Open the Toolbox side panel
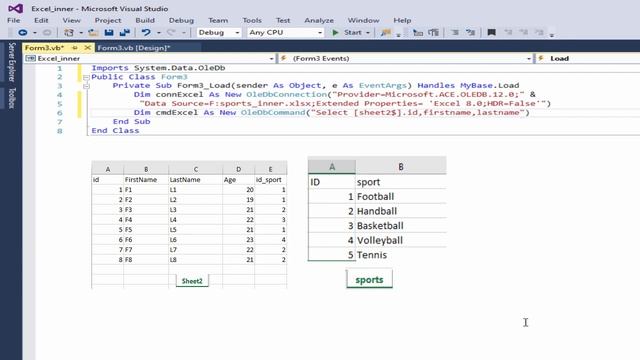Screen dimensions: 640x360 [12, 98]
